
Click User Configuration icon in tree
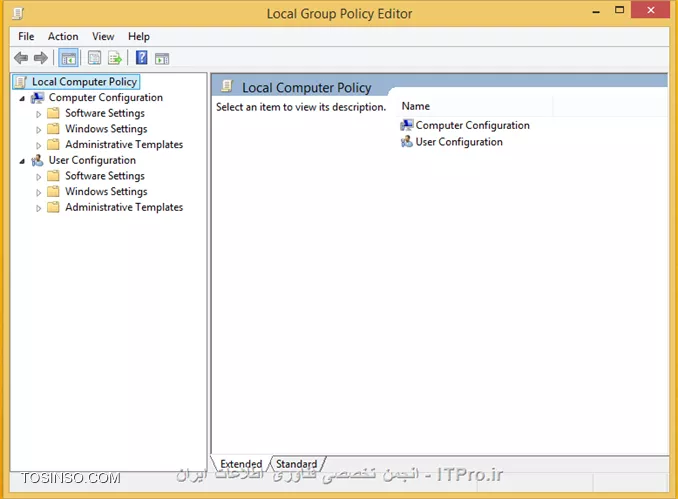38,161
